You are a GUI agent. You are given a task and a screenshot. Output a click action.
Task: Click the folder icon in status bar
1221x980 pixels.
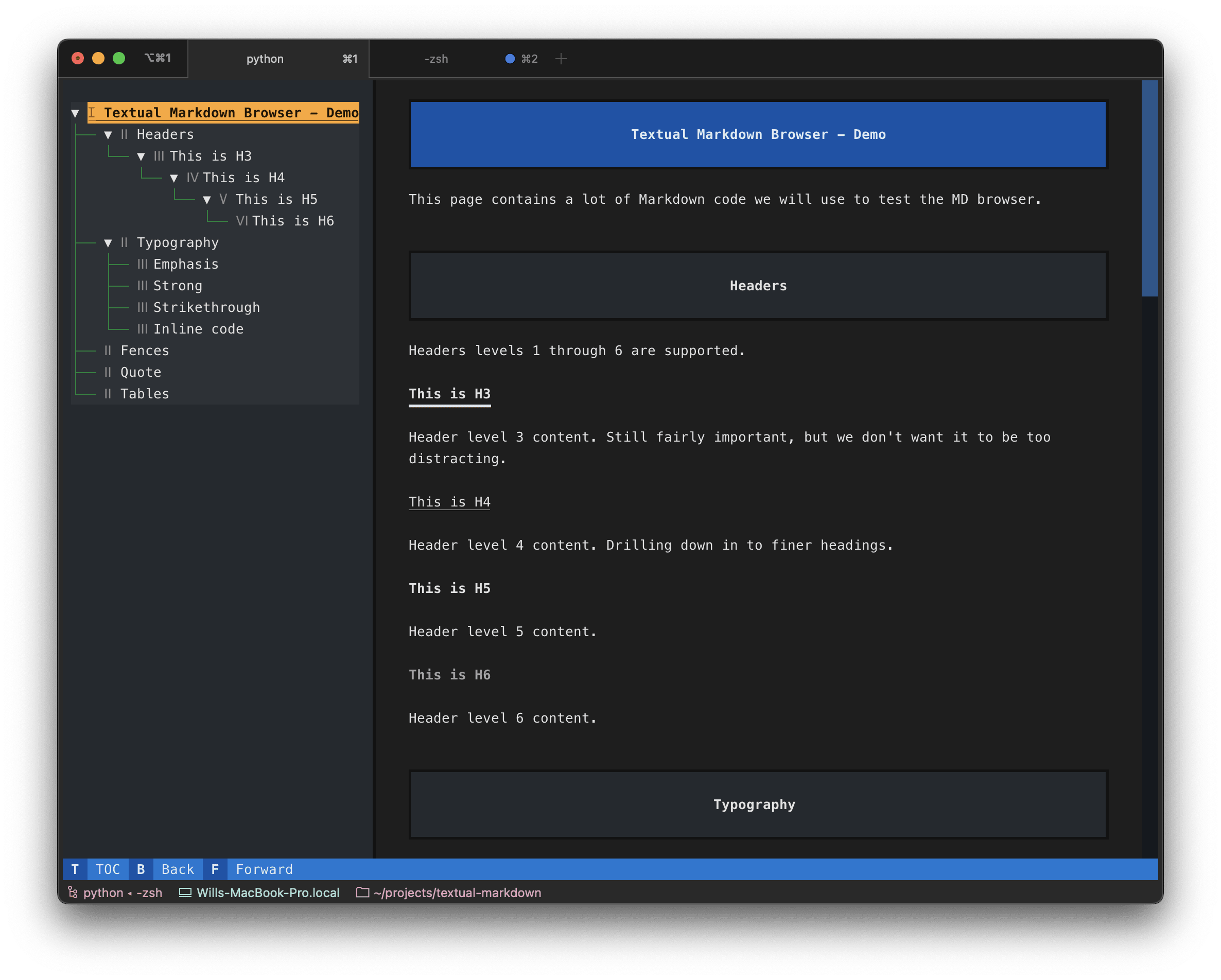pyautogui.click(x=362, y=893)
